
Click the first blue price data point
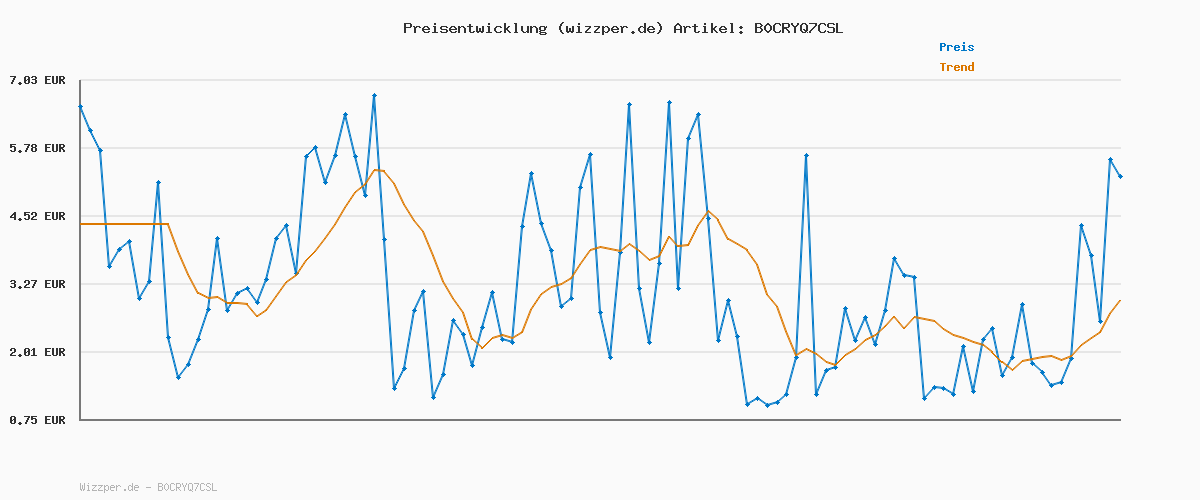click(81, 106)
